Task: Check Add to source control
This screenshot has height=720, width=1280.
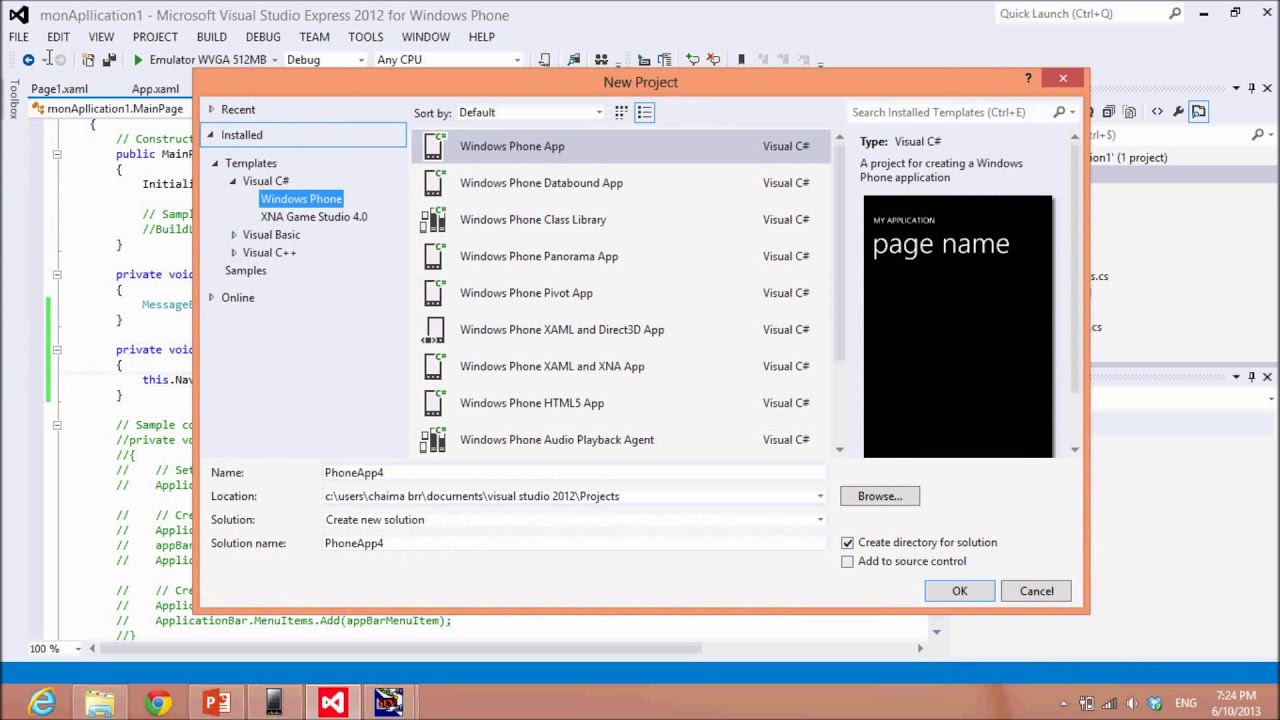Action: pos(847,562)
